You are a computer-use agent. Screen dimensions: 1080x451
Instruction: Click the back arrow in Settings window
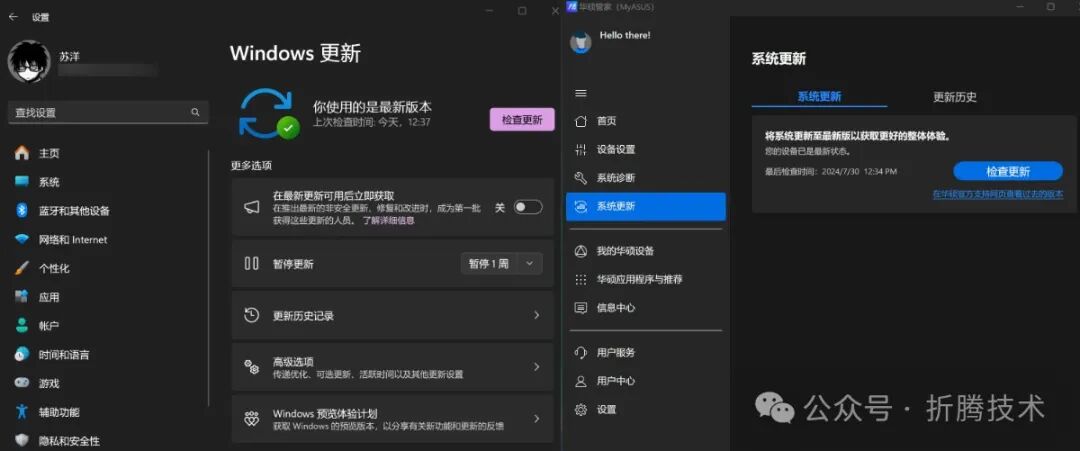[x=12, y=17]
